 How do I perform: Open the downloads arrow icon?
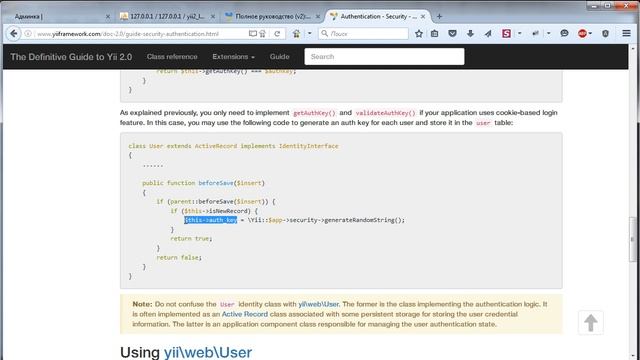pos(470,34)
